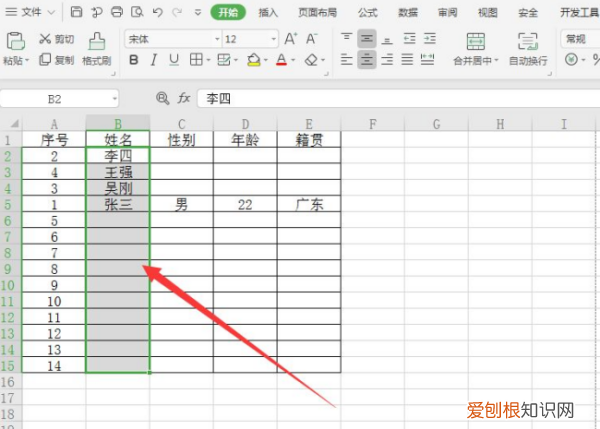Image resolution: width=600 pixels, height=429 pixels.
Task: Click the Paste clipboard icon
Action: pyautogui.click(x=16, y=41)
